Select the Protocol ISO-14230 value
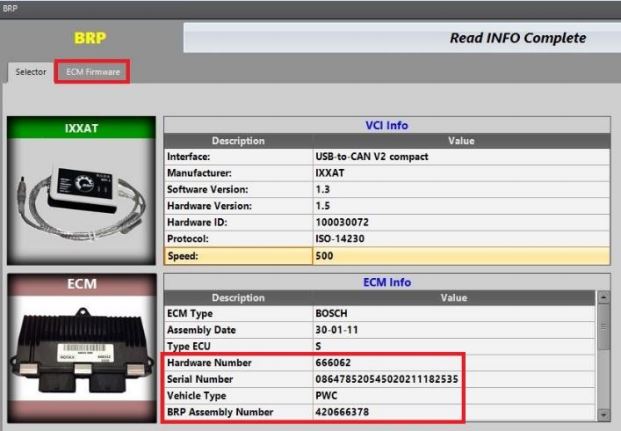 [460, 239]
